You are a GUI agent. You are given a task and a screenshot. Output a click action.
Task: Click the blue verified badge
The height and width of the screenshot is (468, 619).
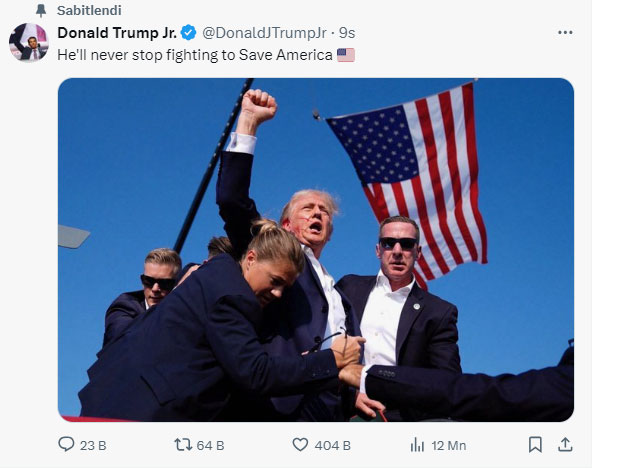point(188,32)
